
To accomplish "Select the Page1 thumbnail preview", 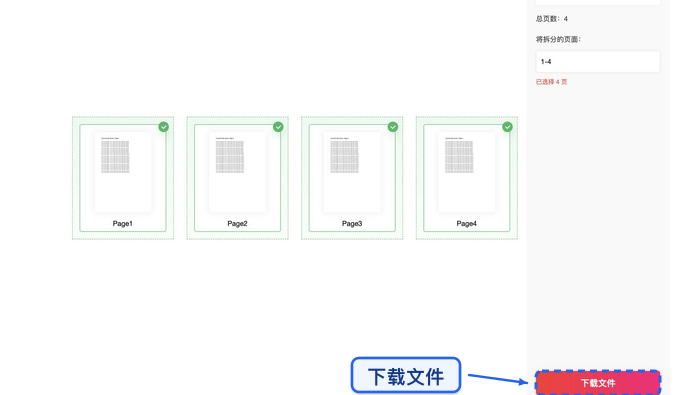I will tap(123, 172).
